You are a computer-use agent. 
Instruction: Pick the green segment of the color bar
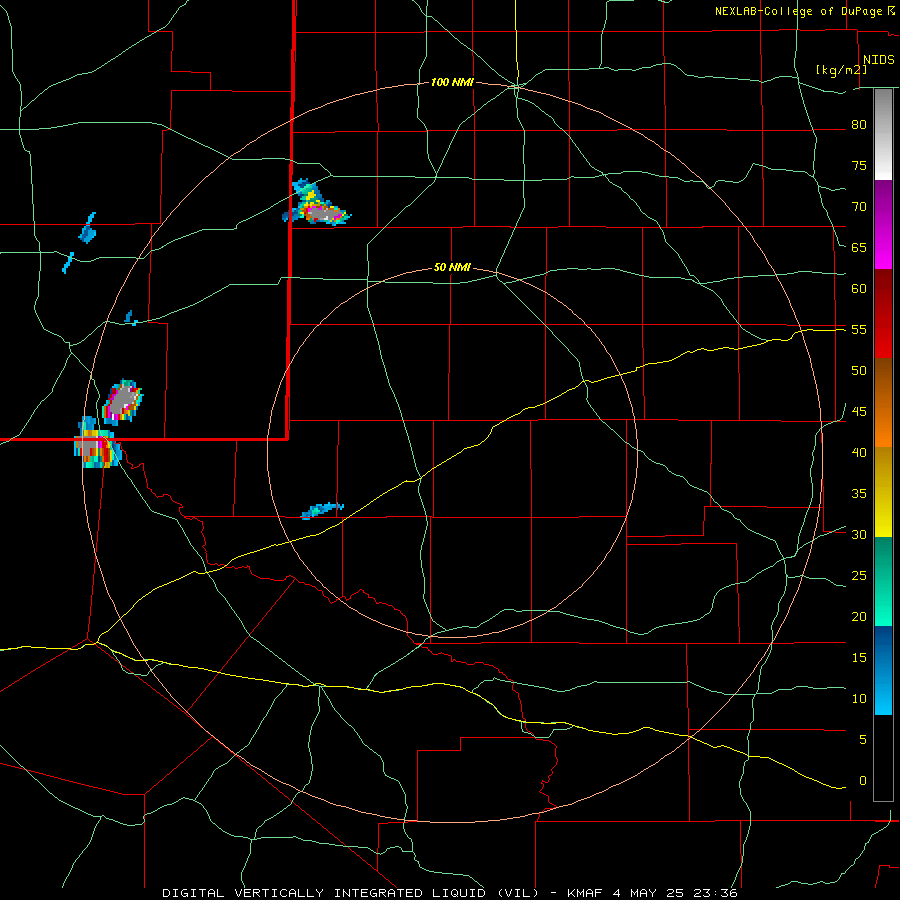pyautogui.click(x=883, y=581)
